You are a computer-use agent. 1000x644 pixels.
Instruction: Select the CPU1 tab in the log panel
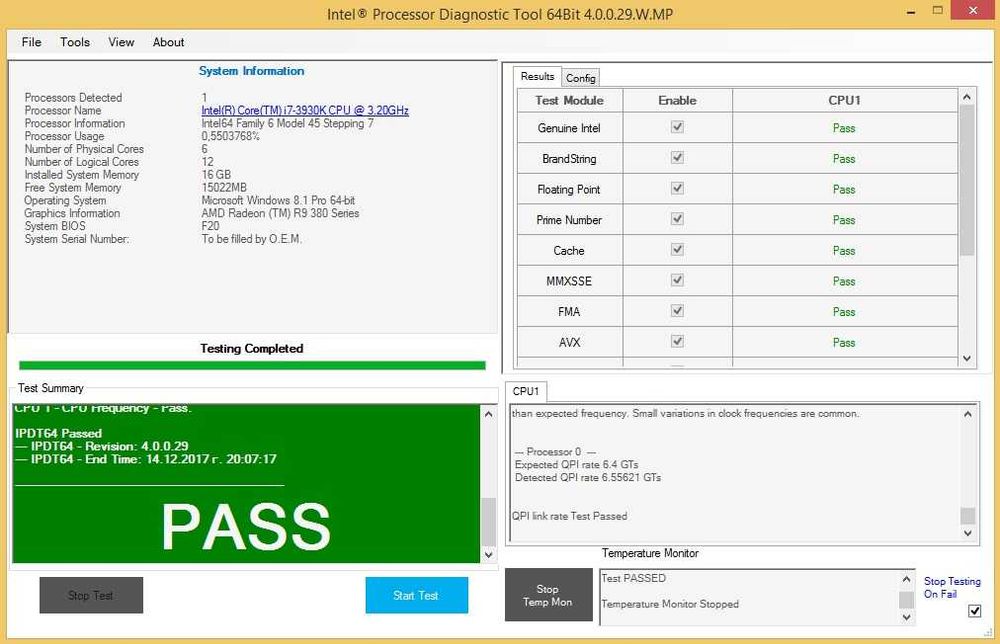tap(526, 391)
